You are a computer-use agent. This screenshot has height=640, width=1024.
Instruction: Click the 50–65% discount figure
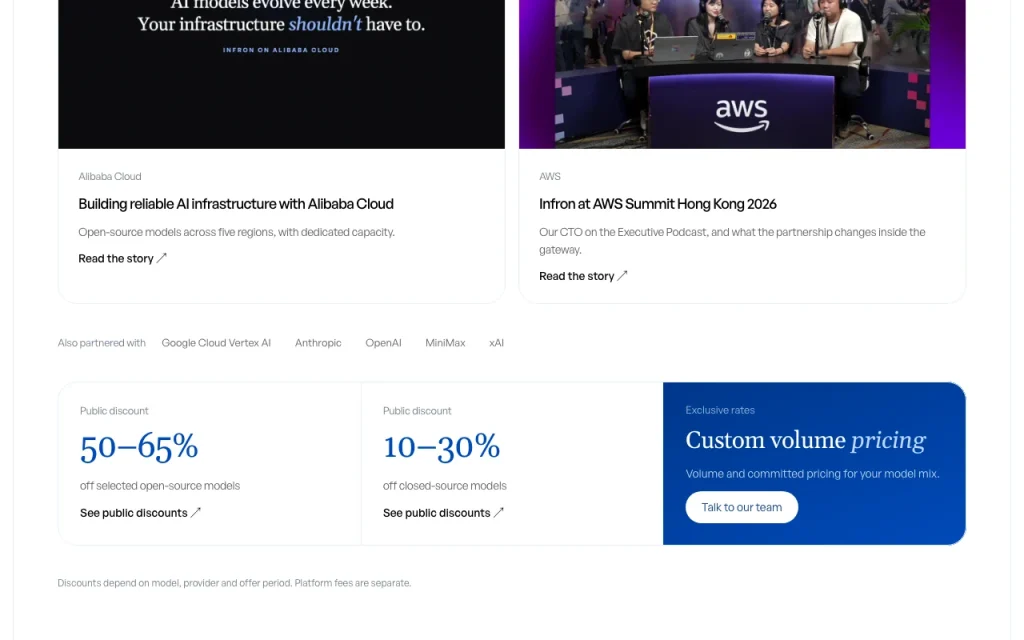(139, 447)
